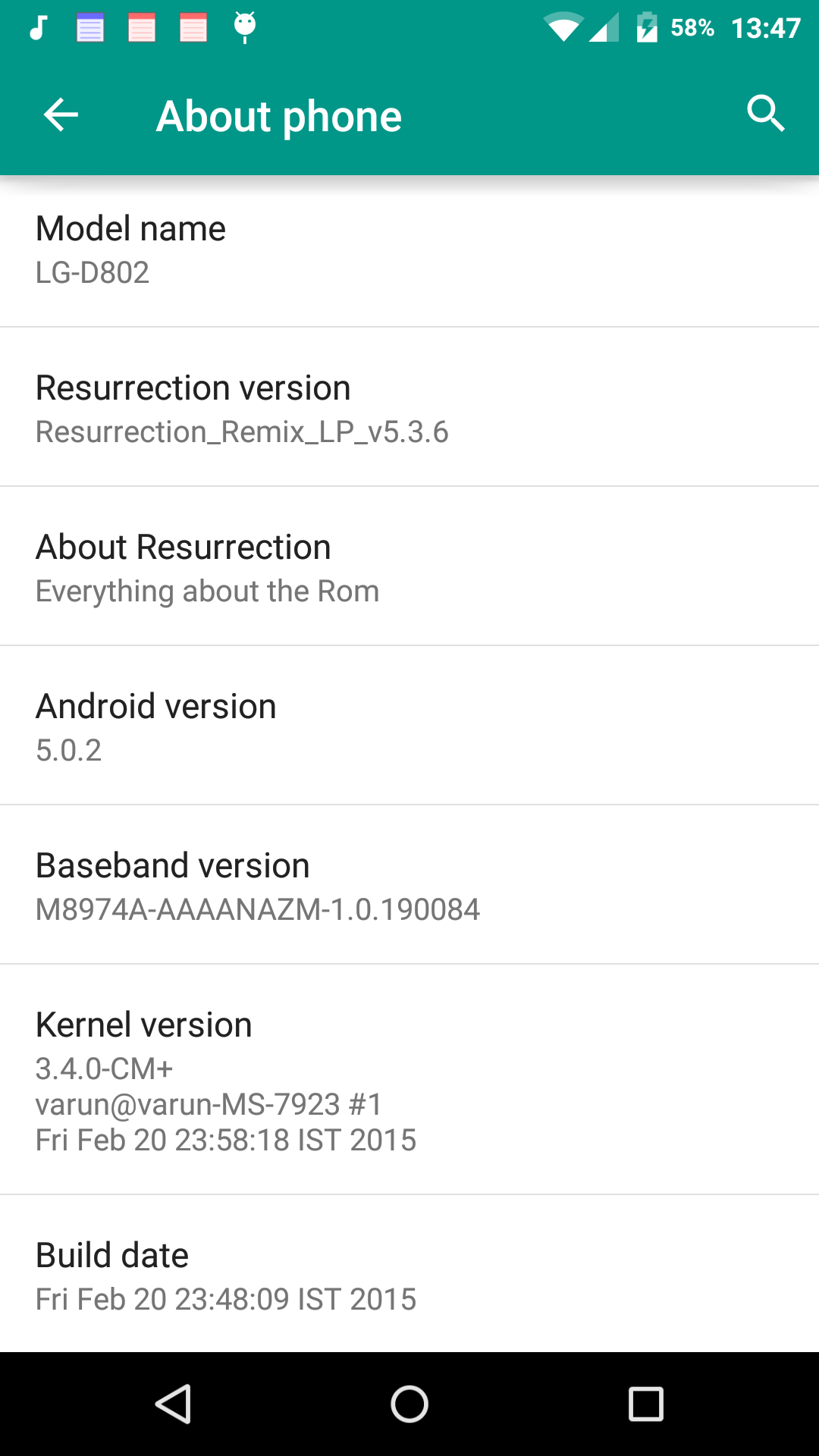Select the Model name LG-D802 entry
The height and width of the screenshot is (1456, 819).
pyautogui.click(x=409, y=250)
